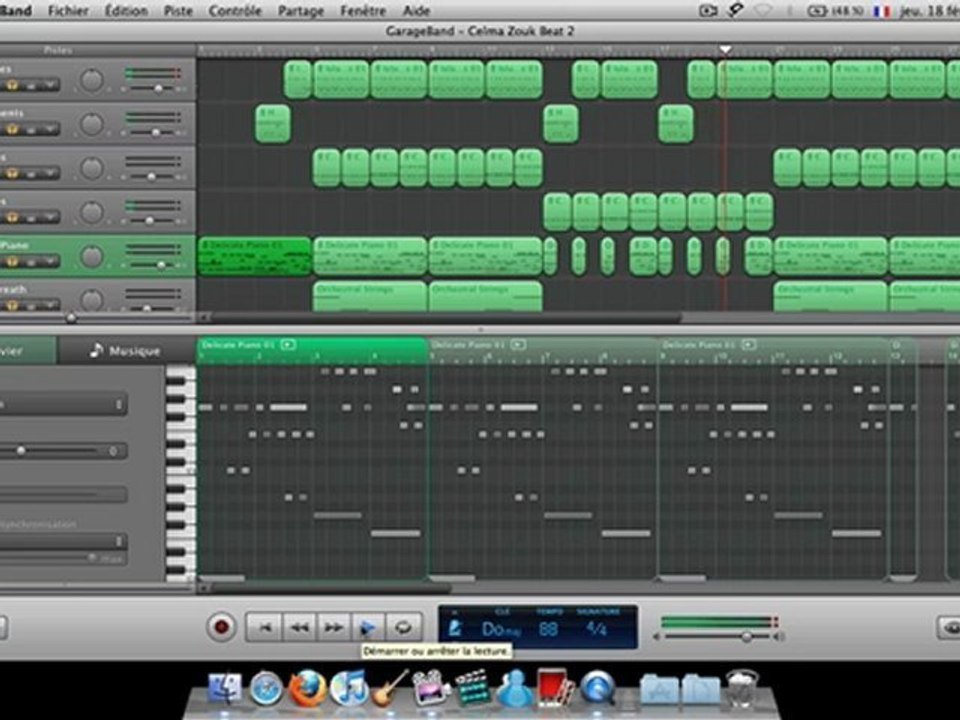
Task: Change the key 'Do maj' in LCD
Action: coord(502,629)
